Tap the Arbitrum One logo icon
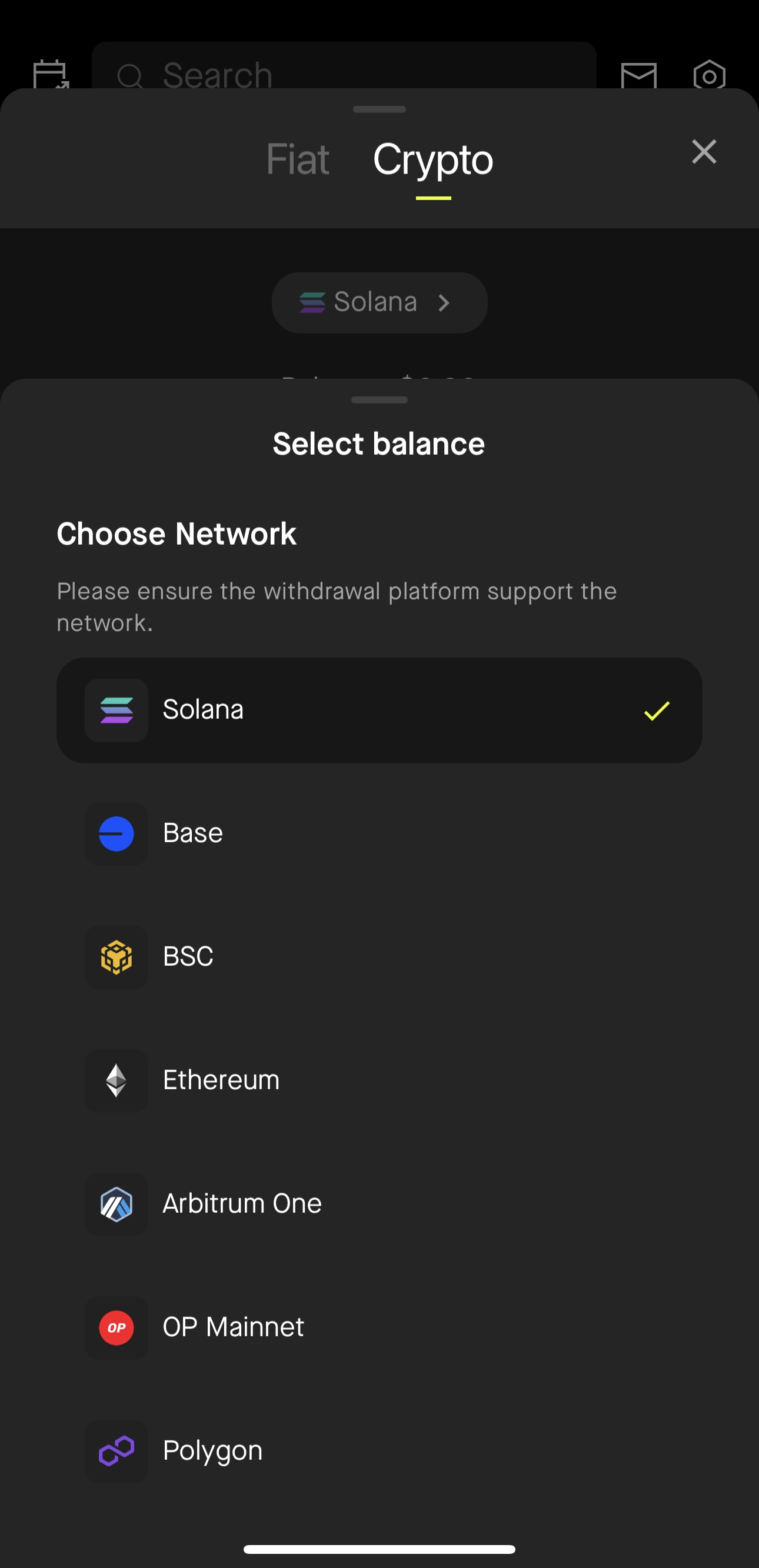 pos(116,1204)
